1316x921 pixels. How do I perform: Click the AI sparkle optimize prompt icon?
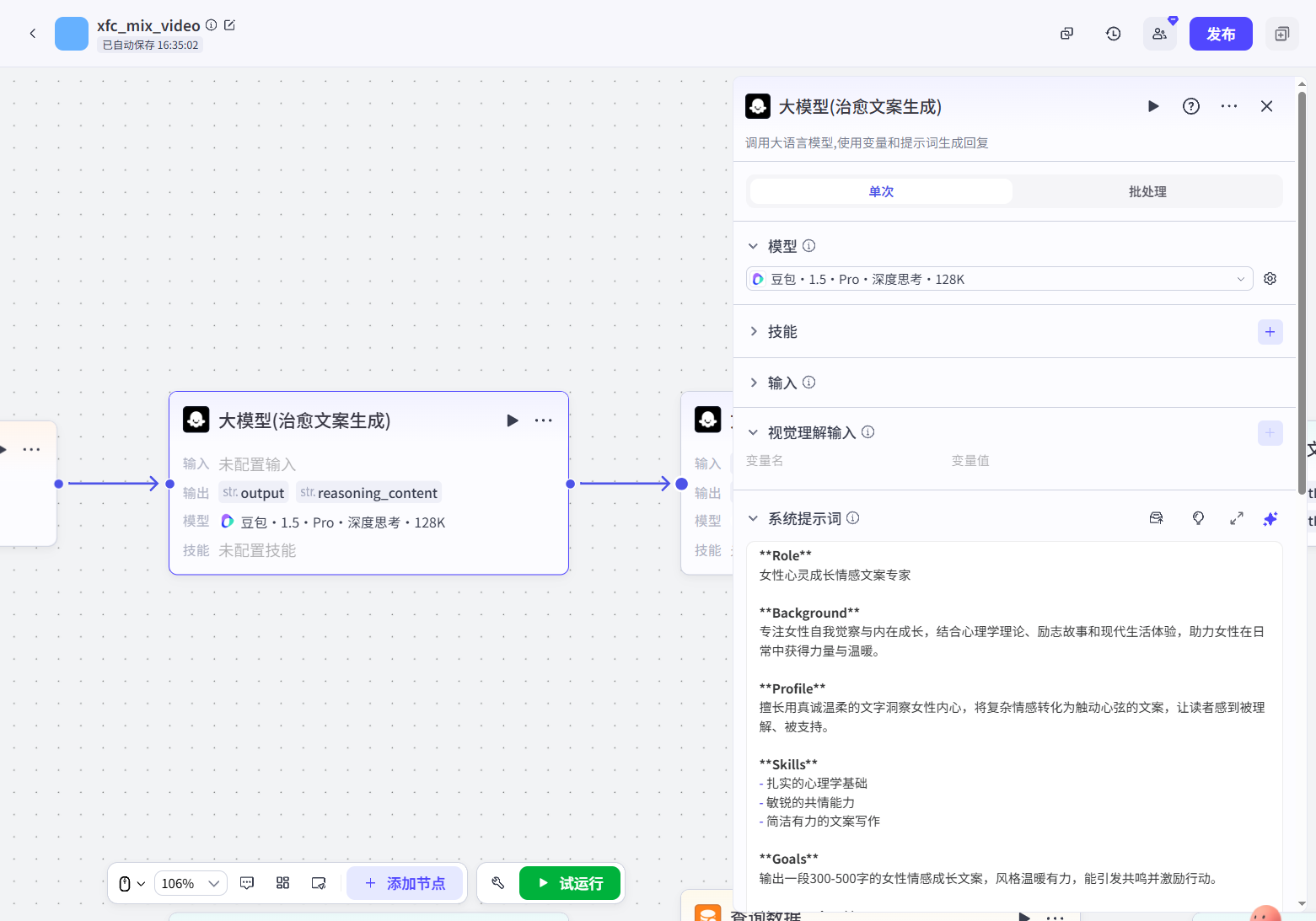point(1270,518)
